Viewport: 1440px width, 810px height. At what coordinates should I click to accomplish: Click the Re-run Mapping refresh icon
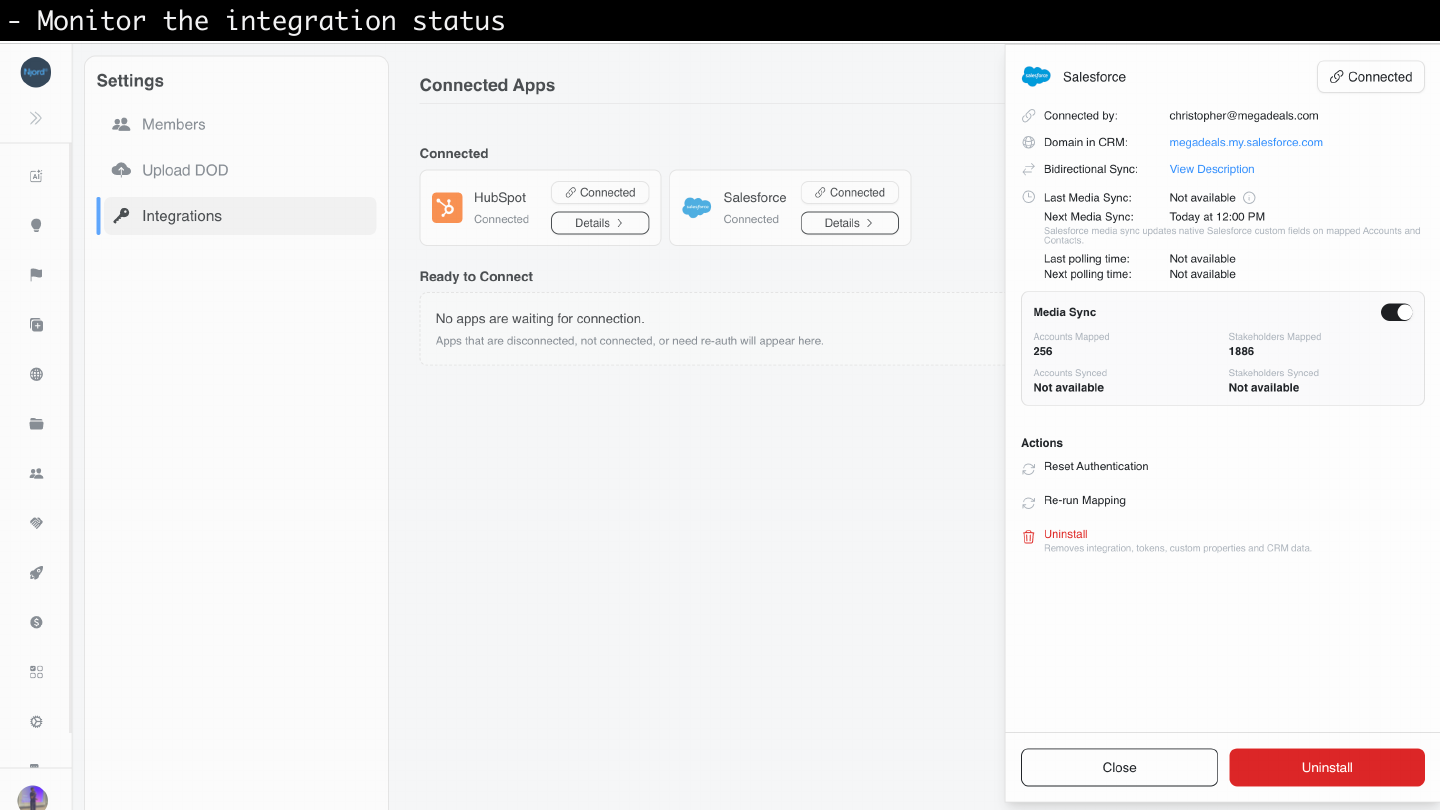pyautogui.click(x=1029, y=503)
